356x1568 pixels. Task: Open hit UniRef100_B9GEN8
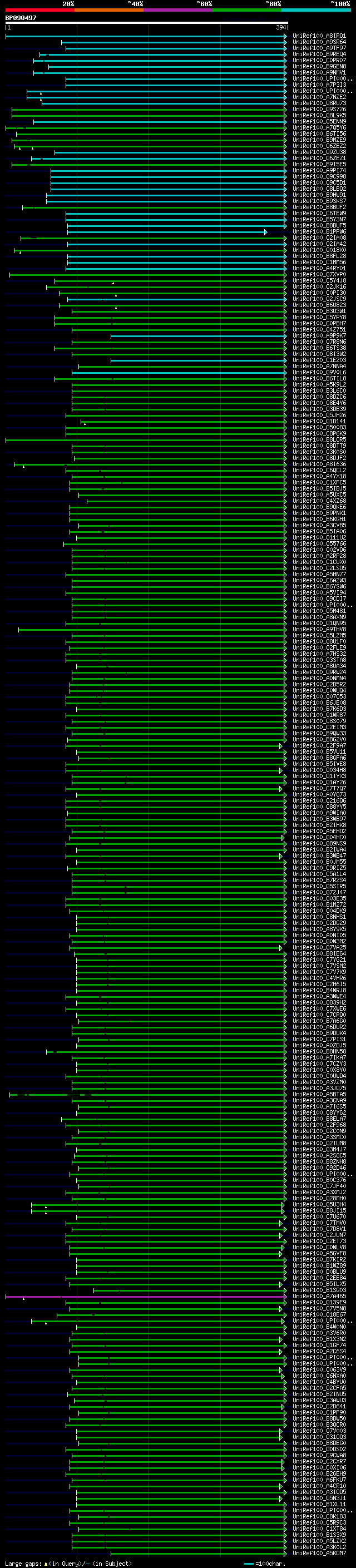coord(319,67)
